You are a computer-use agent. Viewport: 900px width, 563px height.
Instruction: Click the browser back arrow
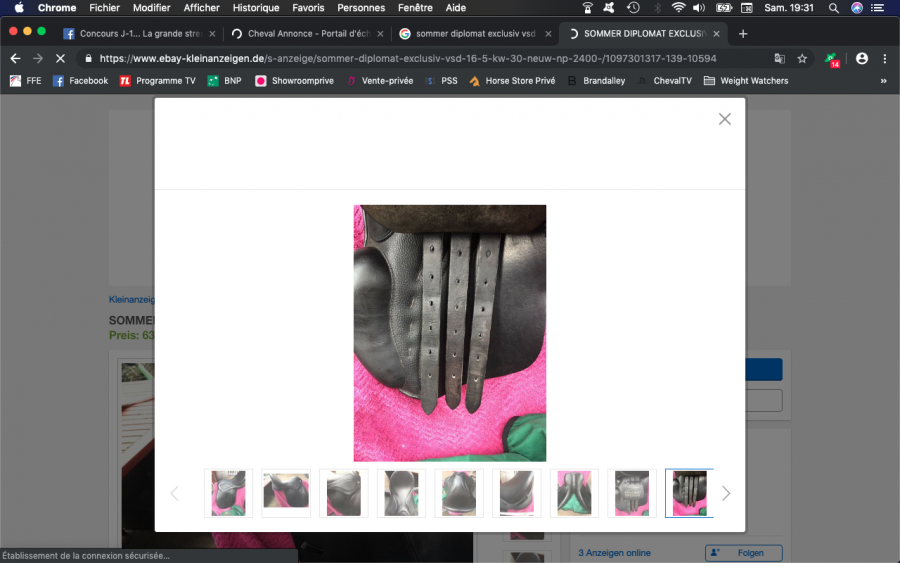[x=15, y=59]
